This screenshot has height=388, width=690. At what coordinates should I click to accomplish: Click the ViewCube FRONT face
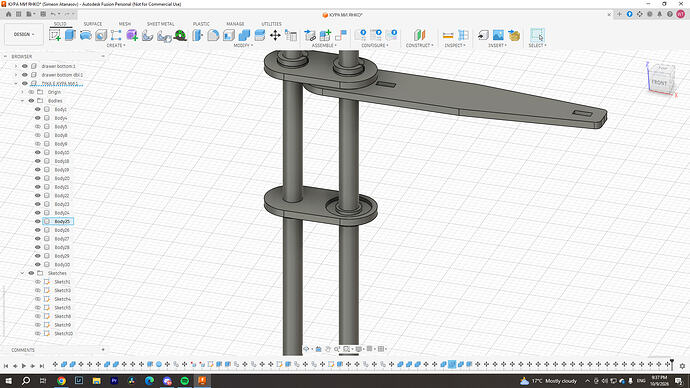click(659, 83)
